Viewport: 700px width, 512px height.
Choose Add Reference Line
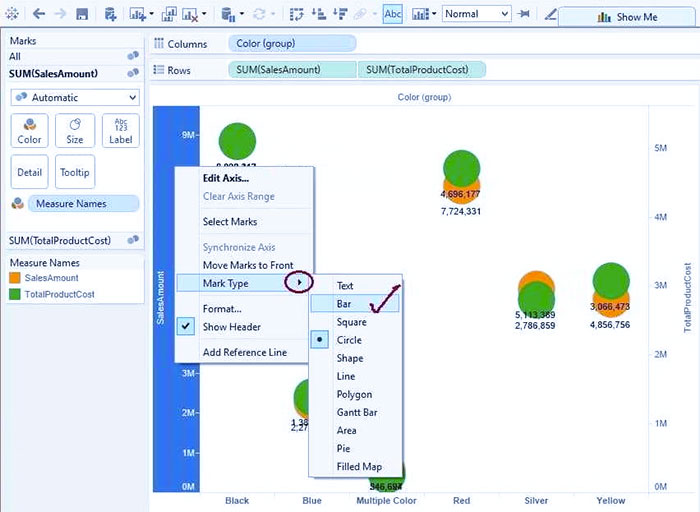pyautogui.click(x=244, y=352)
